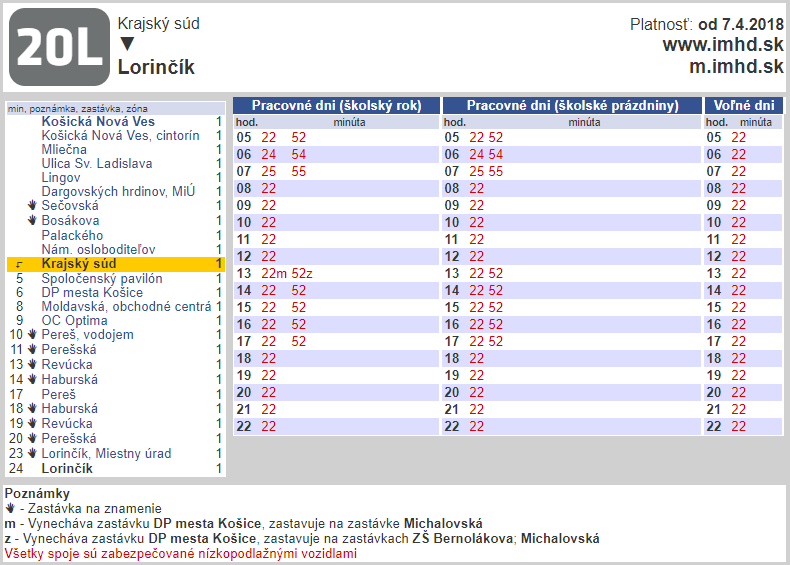Click the request-stop hand icon beside Sečovská
The width and height of the screenshot is (790, 565).
click(32, 206)
